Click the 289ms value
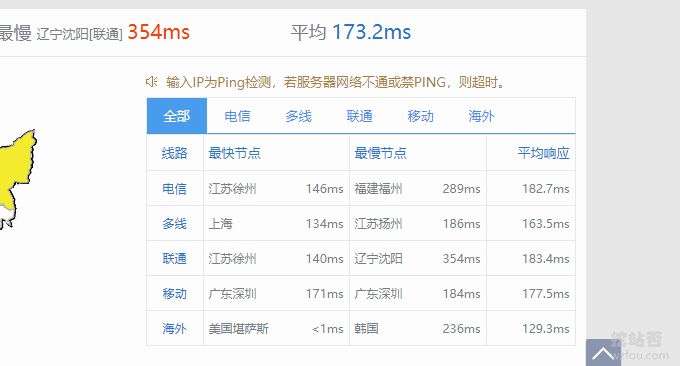This screenshot has height=366, width=680. coord(461,189)
